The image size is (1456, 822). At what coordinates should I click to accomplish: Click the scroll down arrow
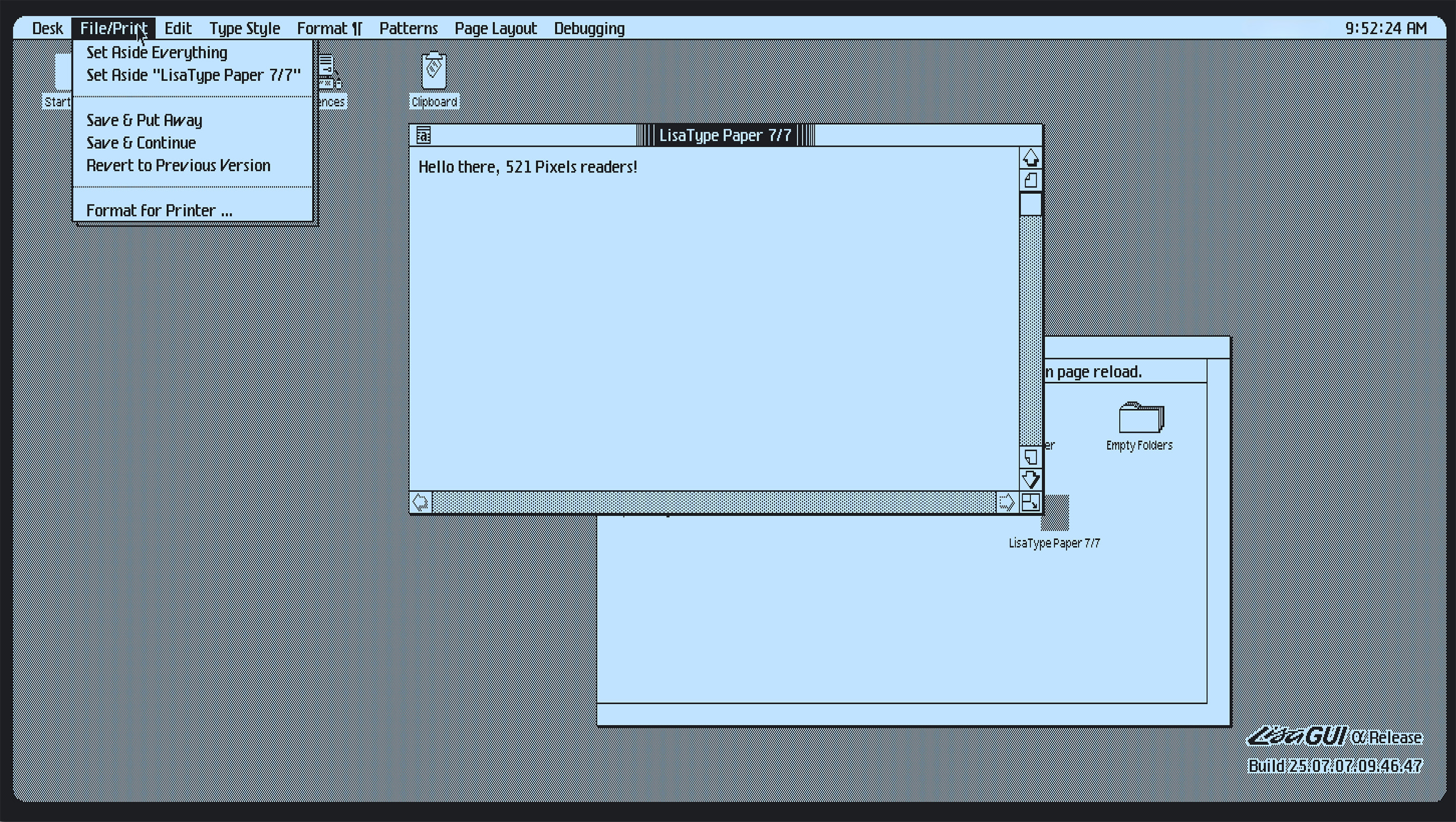1031,480
